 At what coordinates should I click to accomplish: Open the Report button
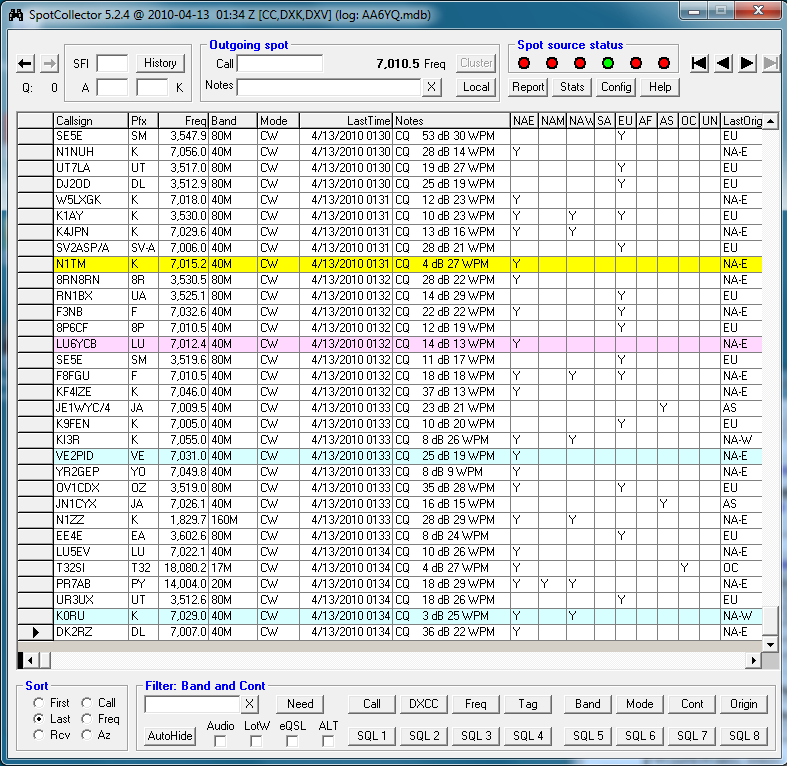528,87
